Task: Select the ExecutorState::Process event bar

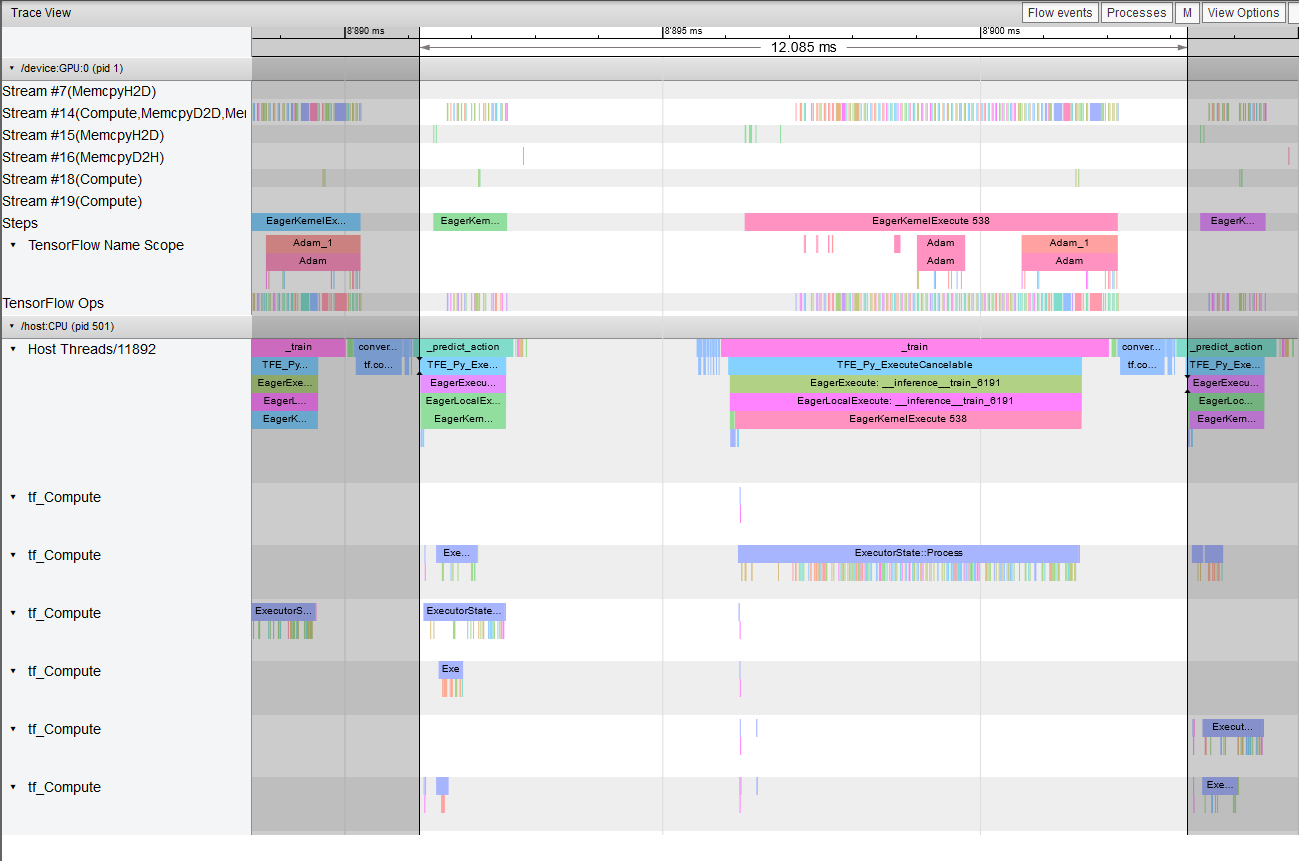Action: 908,552
